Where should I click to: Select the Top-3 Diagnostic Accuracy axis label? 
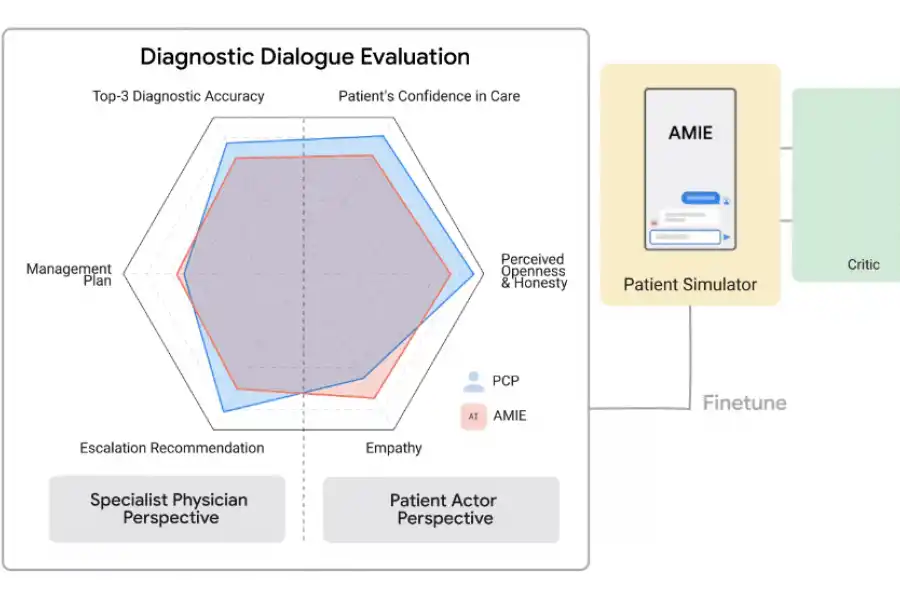tap(178, 97)
